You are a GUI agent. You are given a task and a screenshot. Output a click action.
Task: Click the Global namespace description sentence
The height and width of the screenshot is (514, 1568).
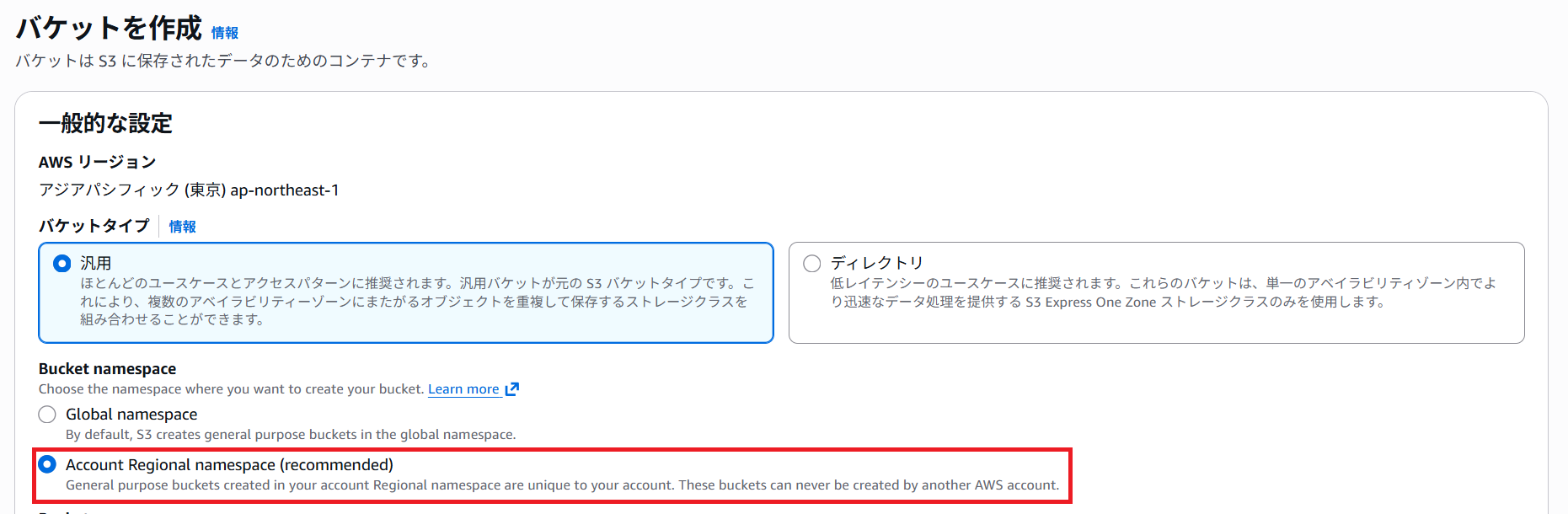tap(291, 435)
